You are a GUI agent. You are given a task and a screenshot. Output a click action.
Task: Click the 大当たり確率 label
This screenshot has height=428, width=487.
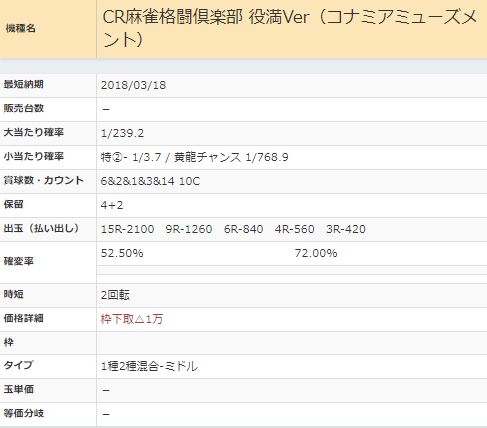[33, 132]
